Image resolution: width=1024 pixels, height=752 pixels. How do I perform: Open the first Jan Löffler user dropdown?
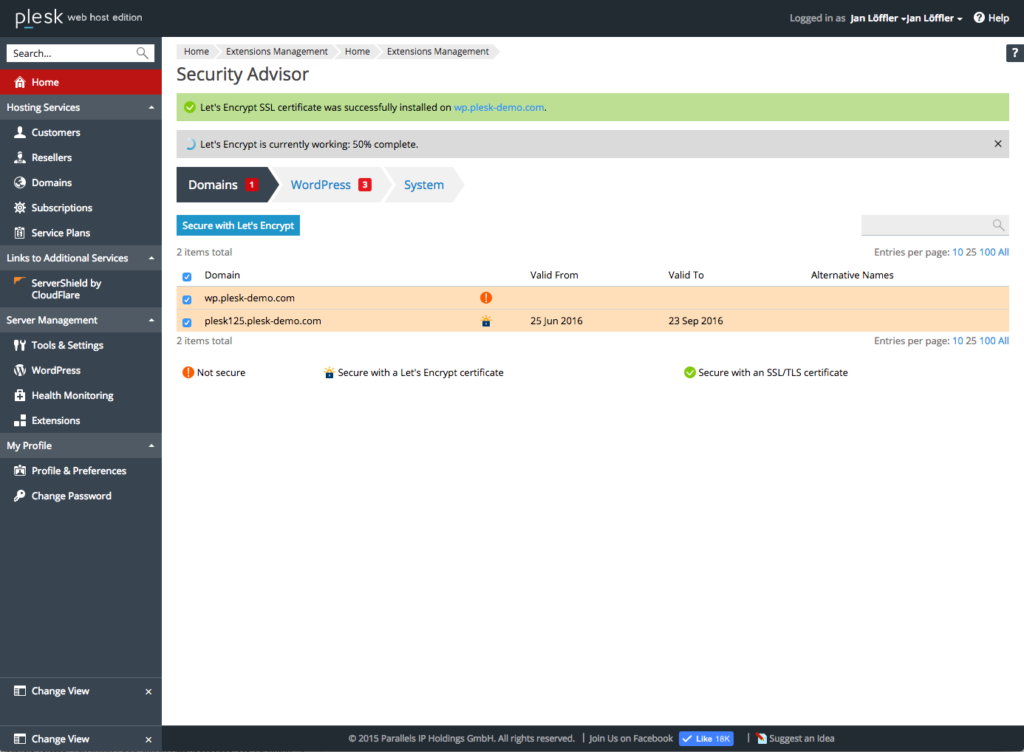click(878, 18)
